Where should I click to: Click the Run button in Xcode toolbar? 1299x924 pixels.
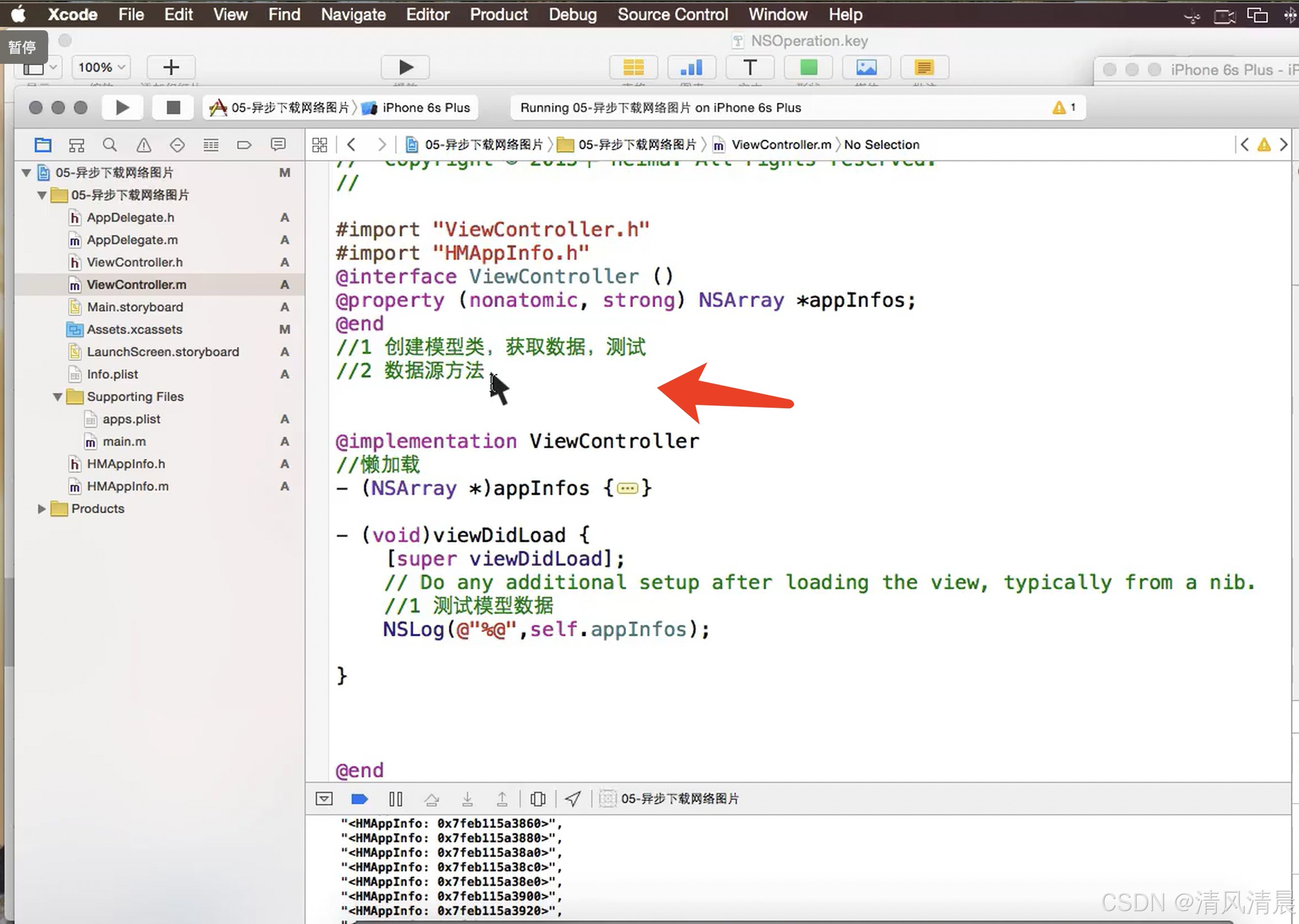click(x=122, y=108)
